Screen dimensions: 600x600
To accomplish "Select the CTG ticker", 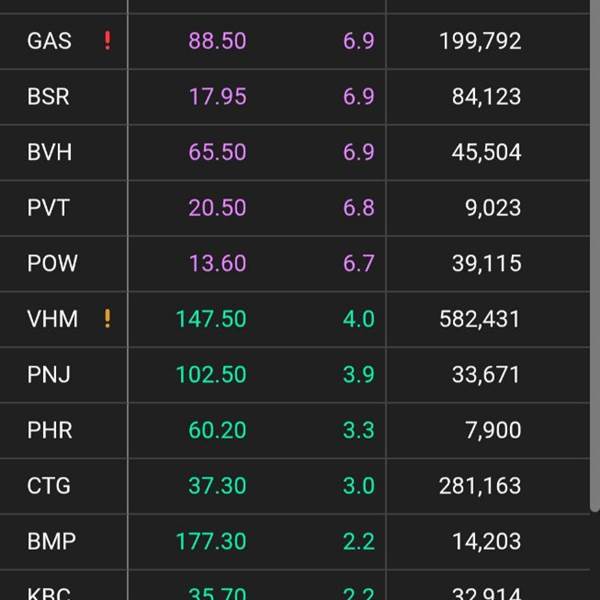I will (49, 486).
